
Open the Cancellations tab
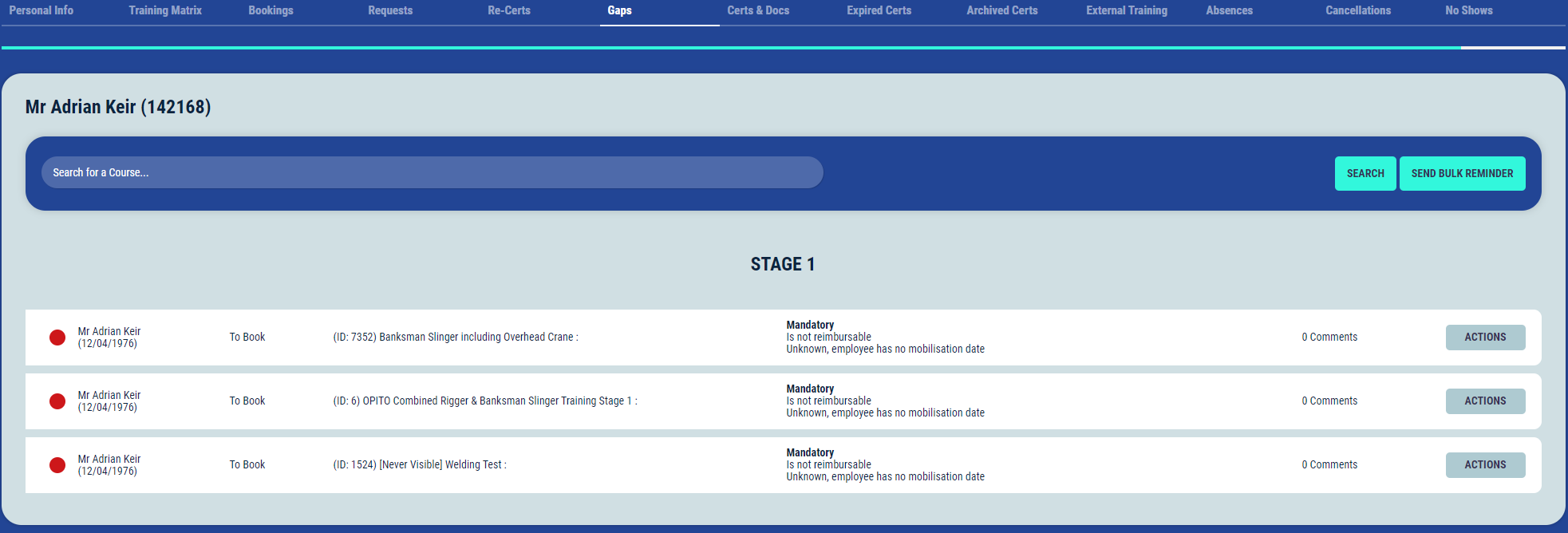pos(1357,10)
